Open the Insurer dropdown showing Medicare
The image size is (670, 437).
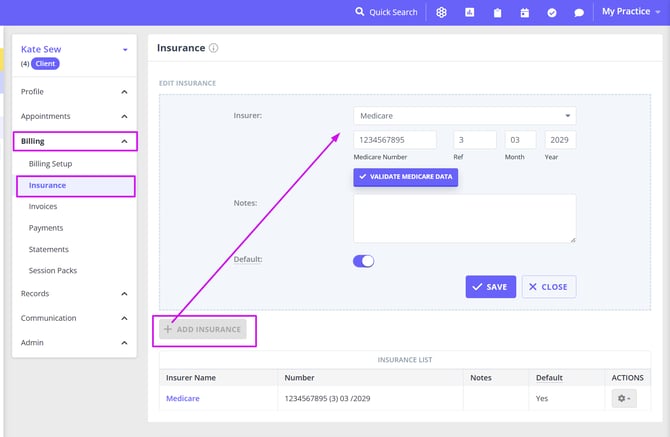pos(464,116)
